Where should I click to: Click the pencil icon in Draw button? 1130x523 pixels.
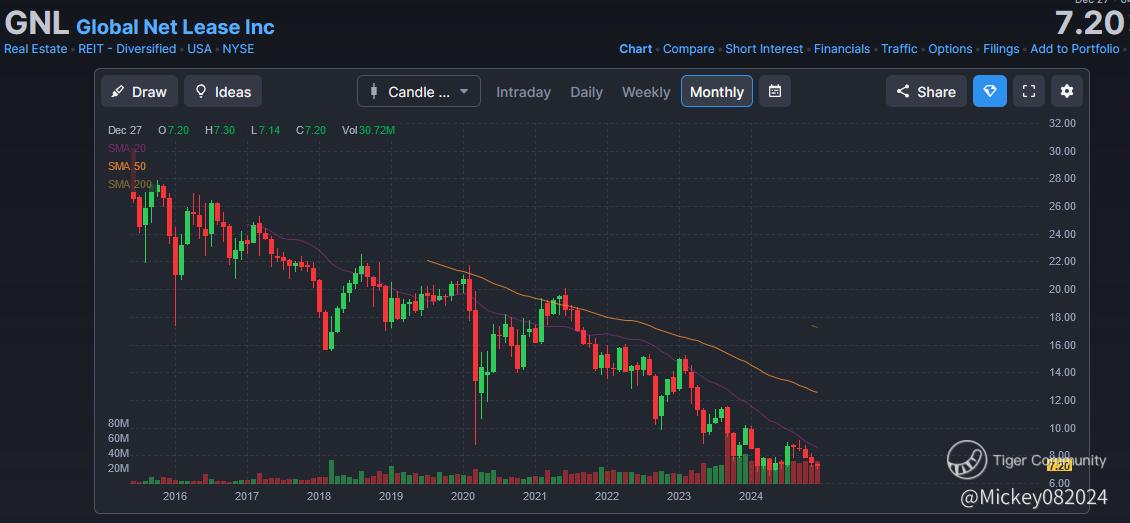point(117,91)
